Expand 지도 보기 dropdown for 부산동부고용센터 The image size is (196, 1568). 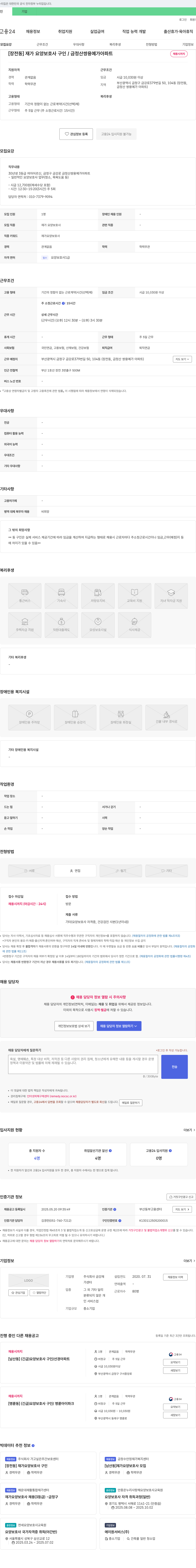(x=182, y=1209)
